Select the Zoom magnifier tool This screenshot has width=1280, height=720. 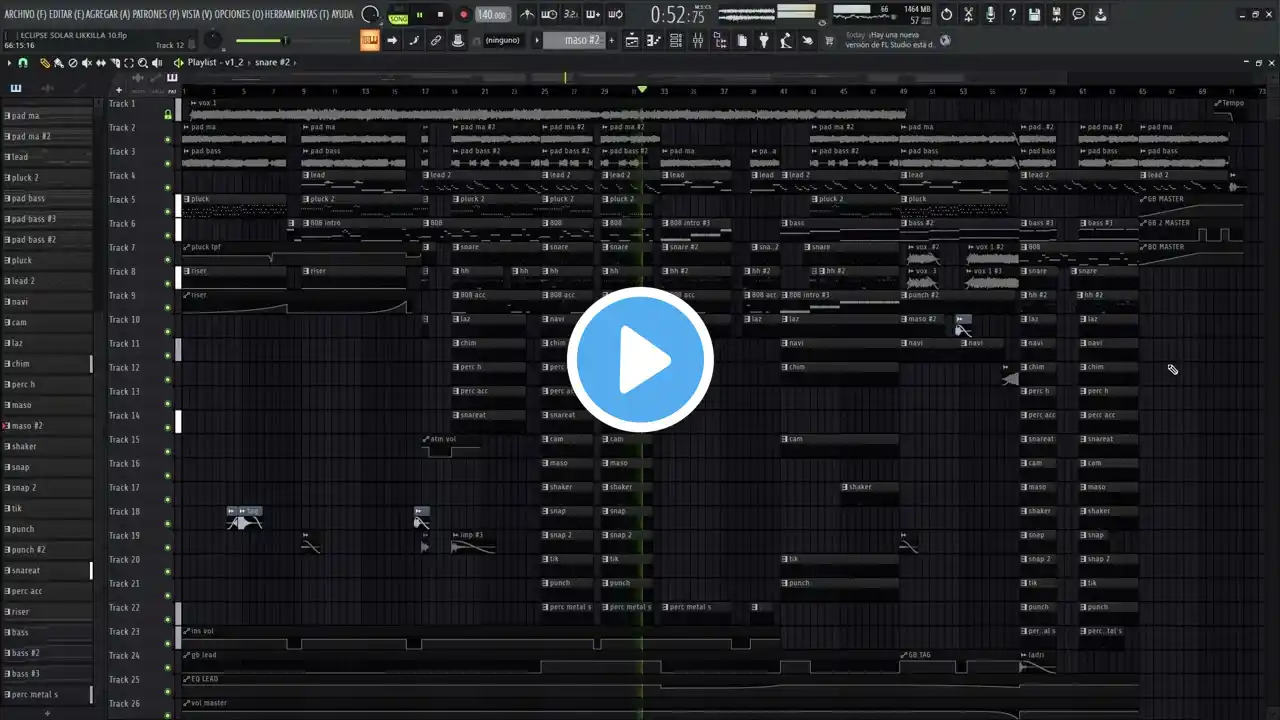[144, 63]
